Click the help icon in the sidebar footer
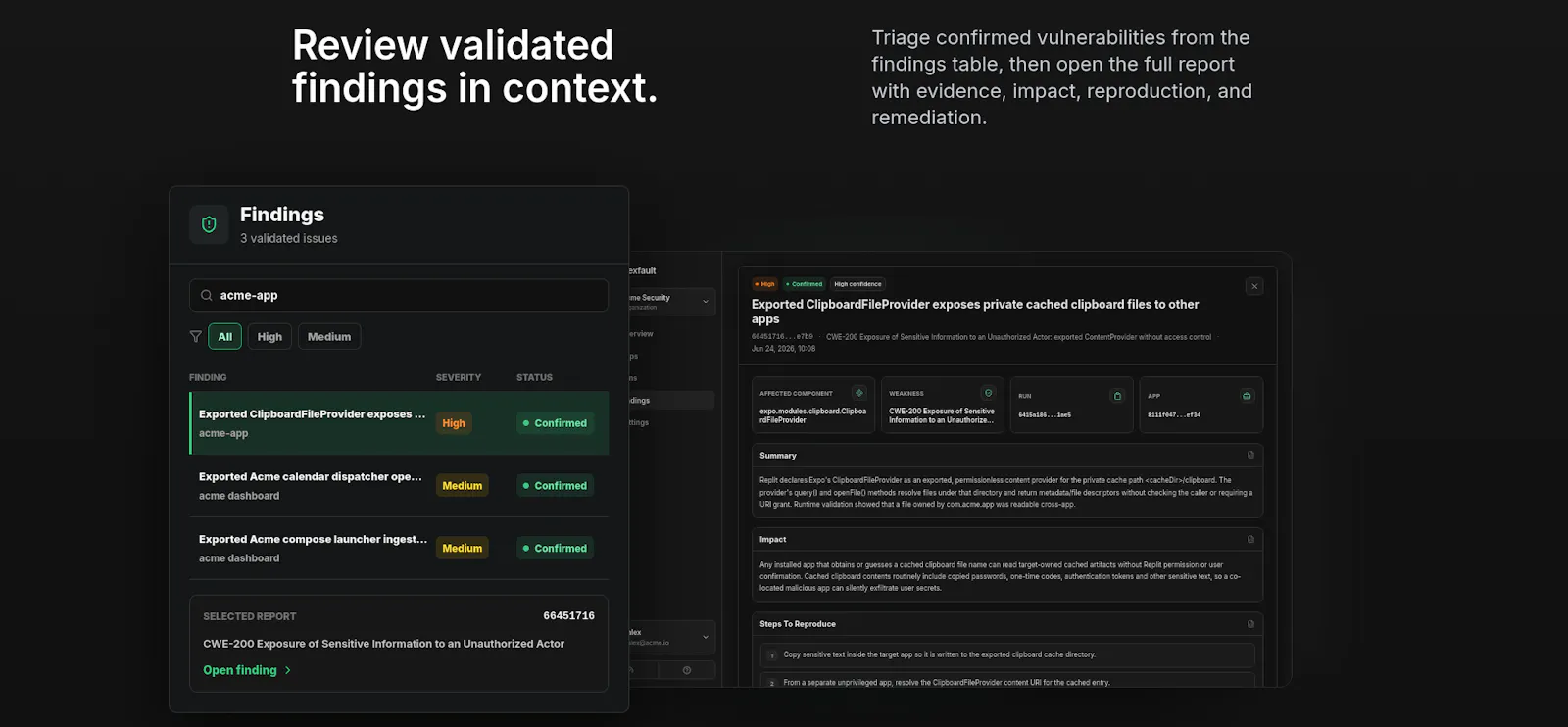Viewport: 1568px width, 727px height. [x=687, y=670]
